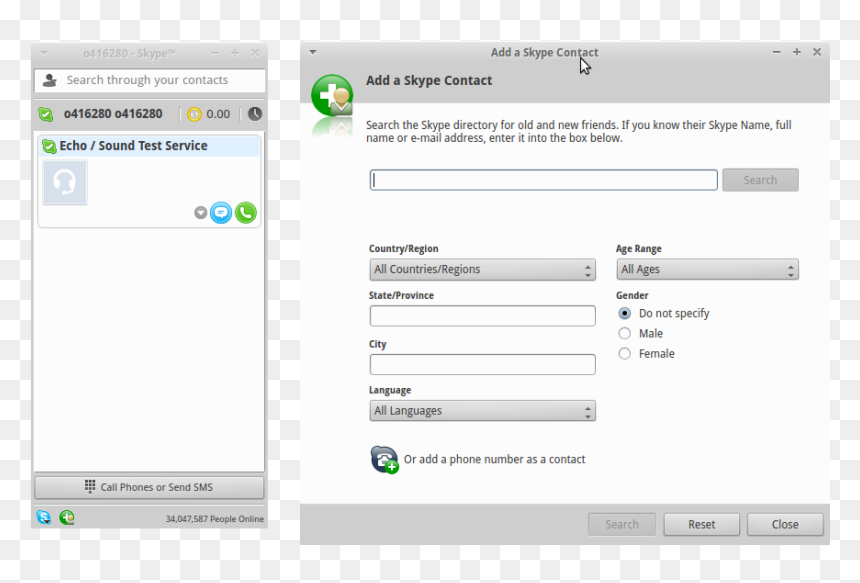Open the Language dropdown

(x=483, y=411)
